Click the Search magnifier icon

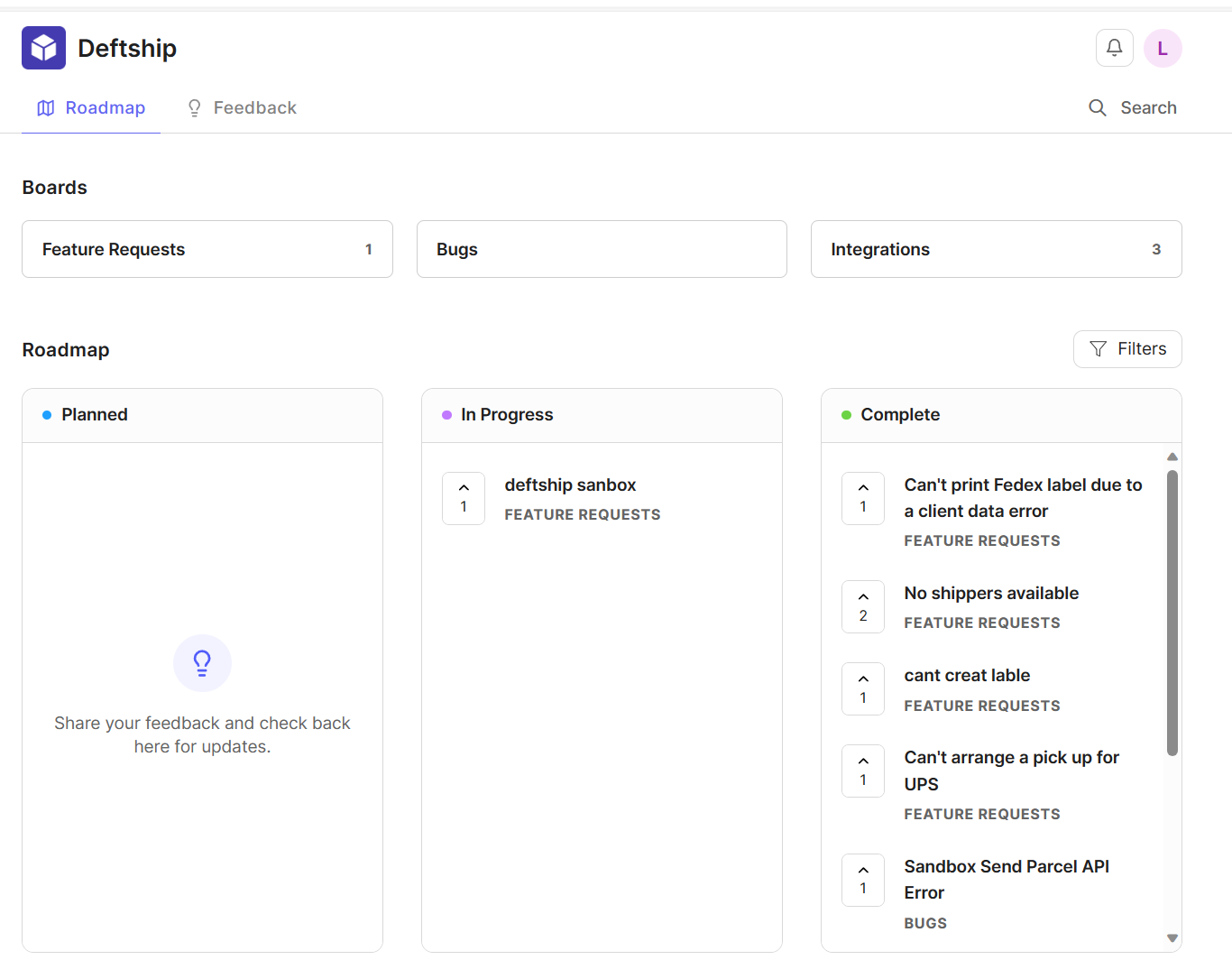pyautogui.click(x=1098, y=108)
